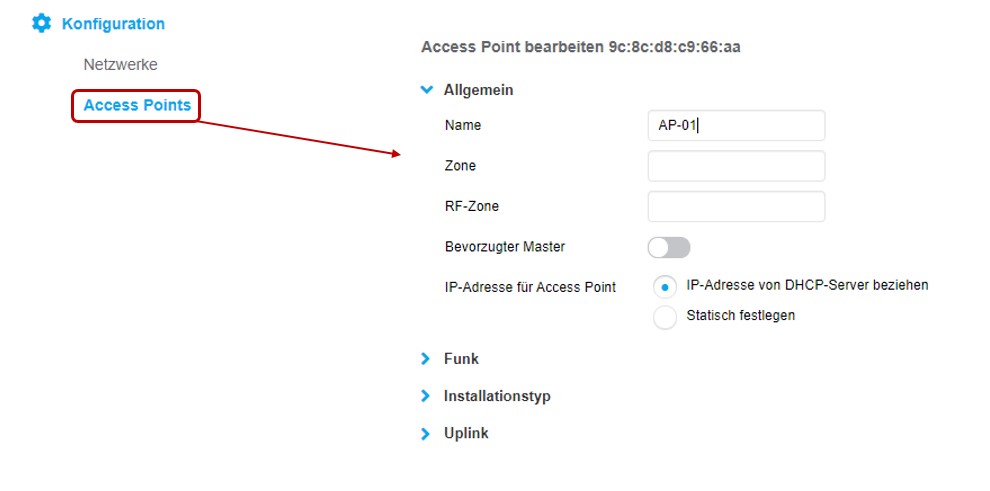
Task: Click the Bevorzugter Master label text
Action: tap(505, 247)
